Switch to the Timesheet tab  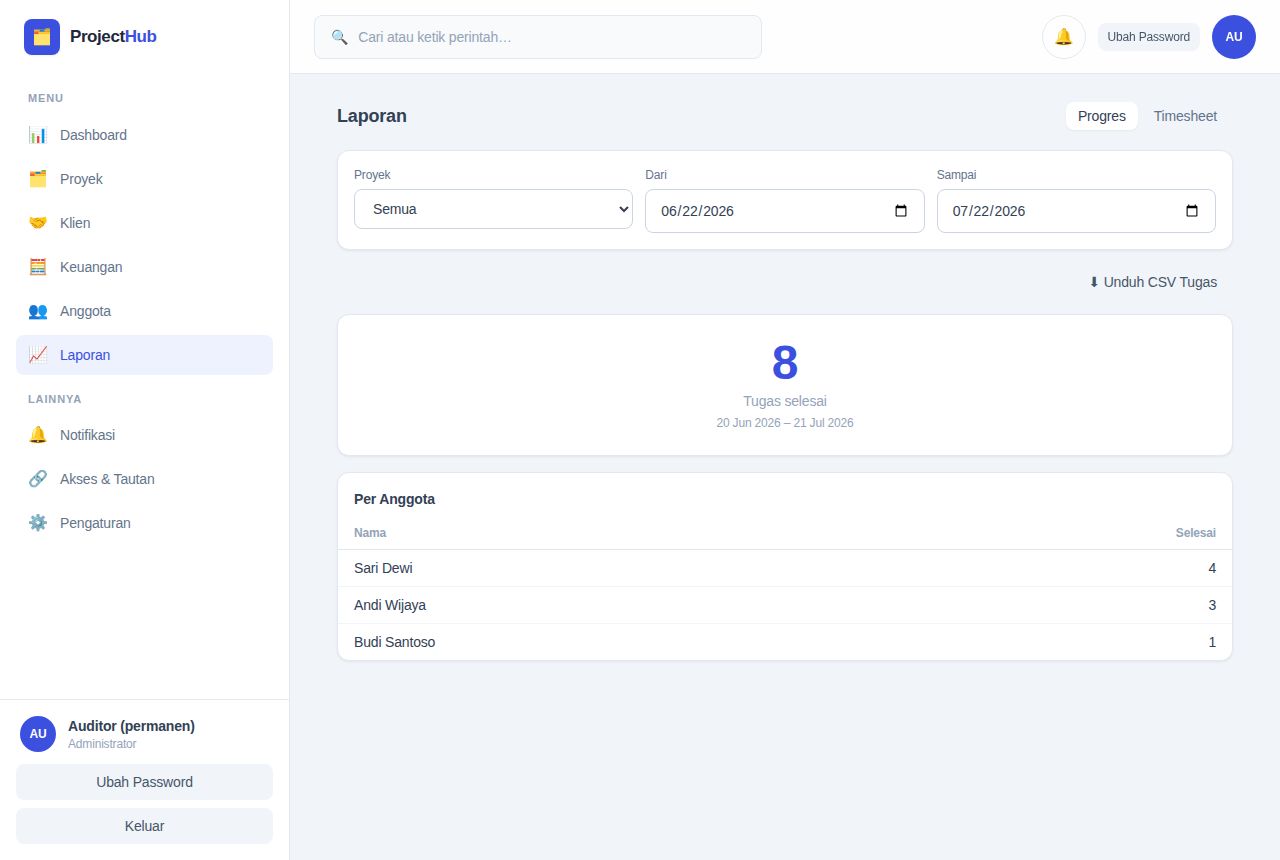point(1185,116)
